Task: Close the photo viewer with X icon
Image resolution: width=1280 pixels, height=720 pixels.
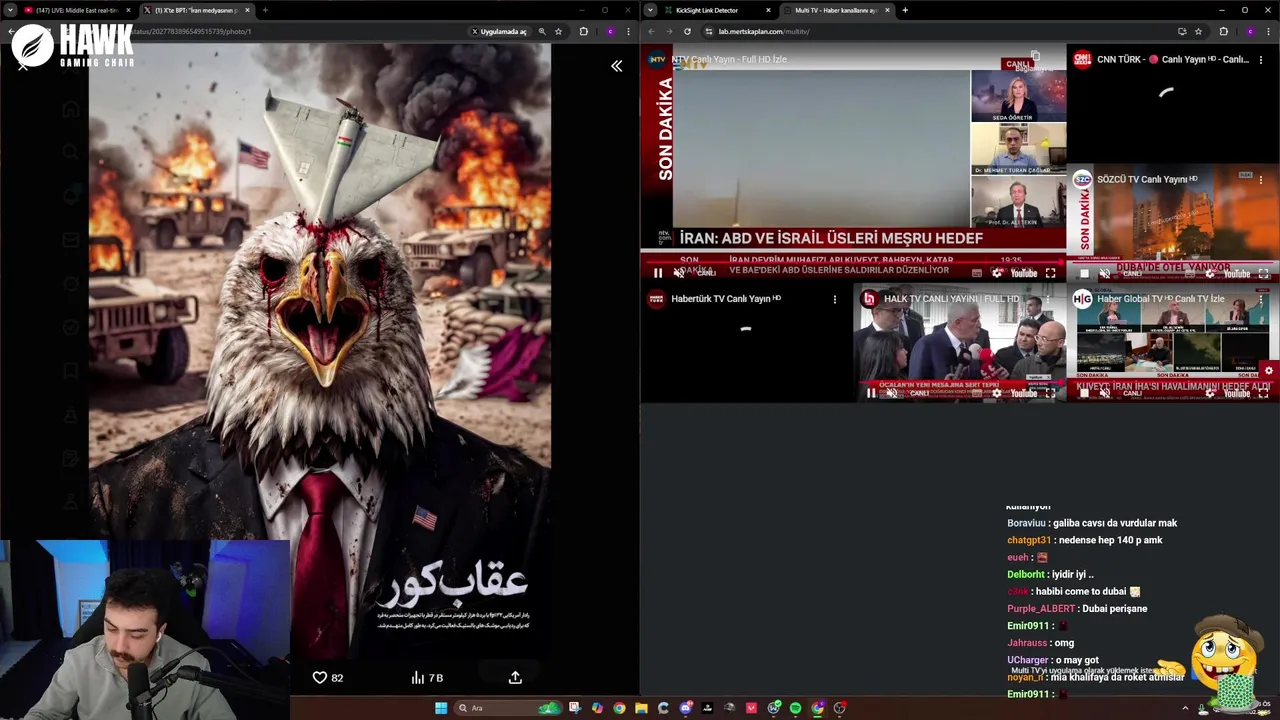Action: (x=22, y=65)
